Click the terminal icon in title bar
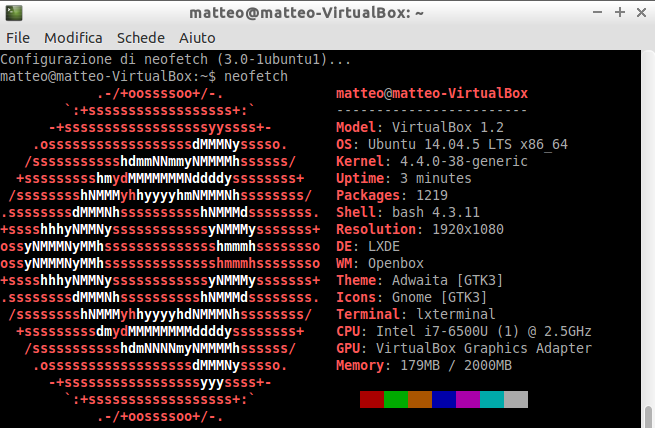Viewport: 655px width, 428px height. pos(14,13)
